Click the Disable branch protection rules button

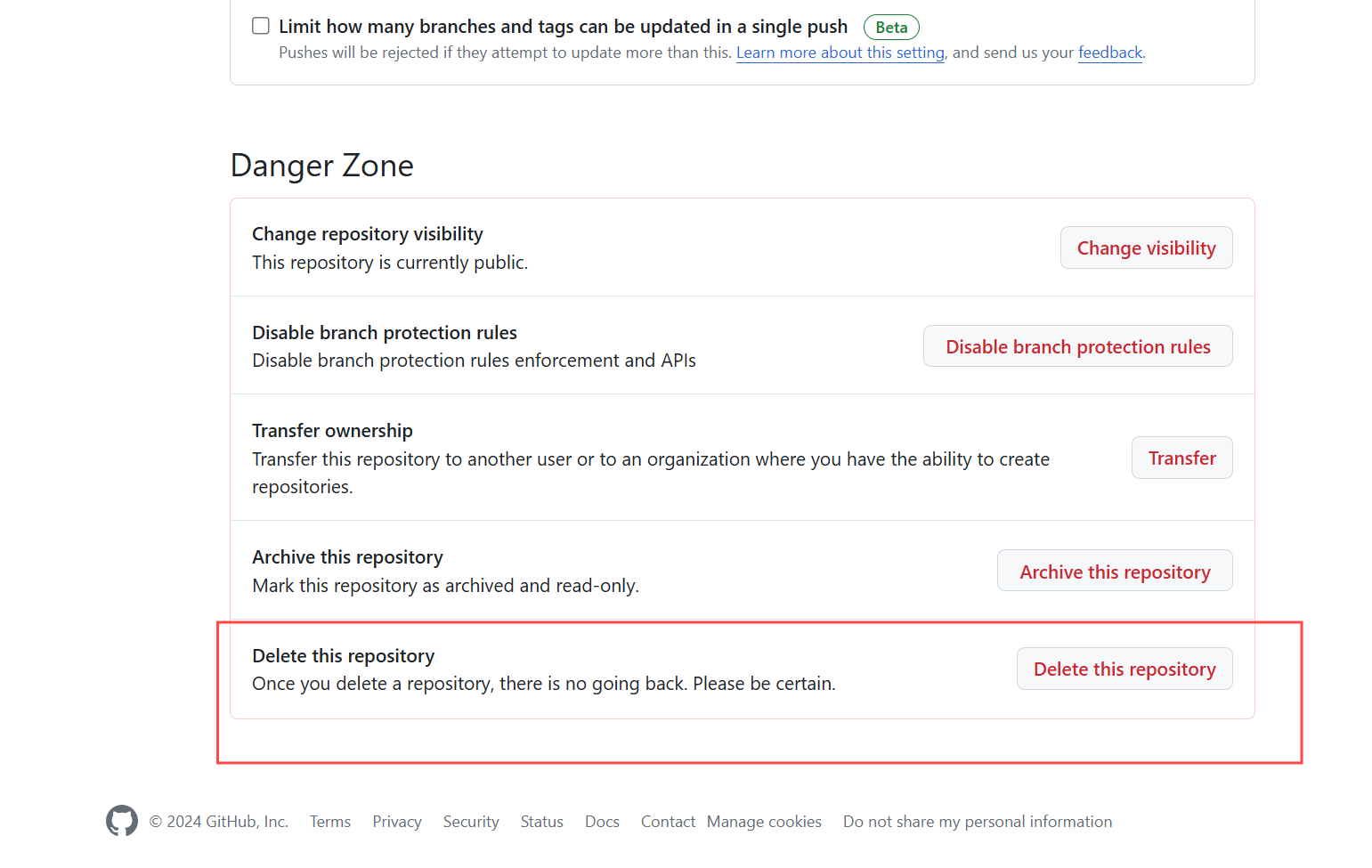click(x=1078, y=346)
